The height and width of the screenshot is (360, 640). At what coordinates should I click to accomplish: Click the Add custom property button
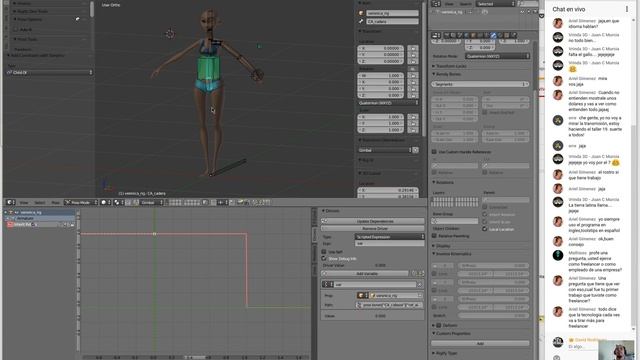480,344
